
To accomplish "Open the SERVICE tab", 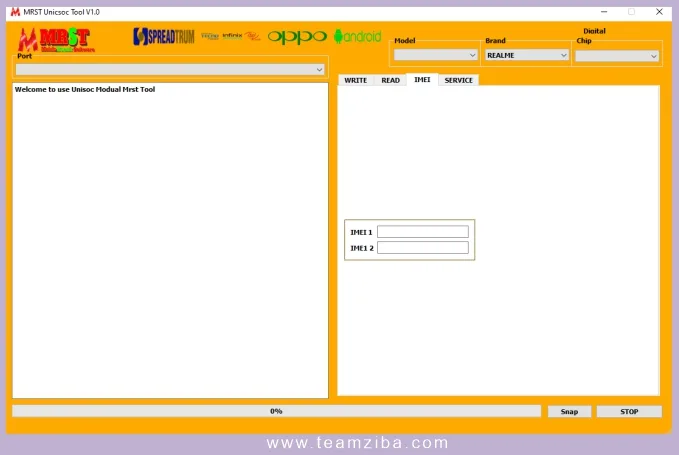I will 459,80.
